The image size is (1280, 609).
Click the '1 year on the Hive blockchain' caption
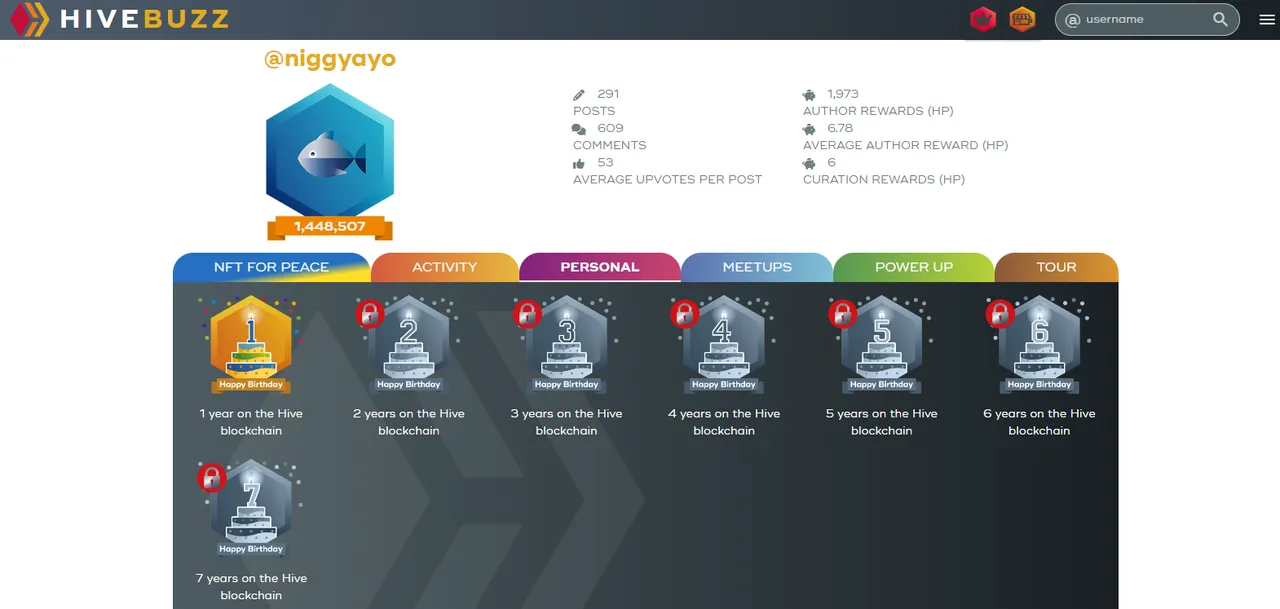[x=251, y=422]
